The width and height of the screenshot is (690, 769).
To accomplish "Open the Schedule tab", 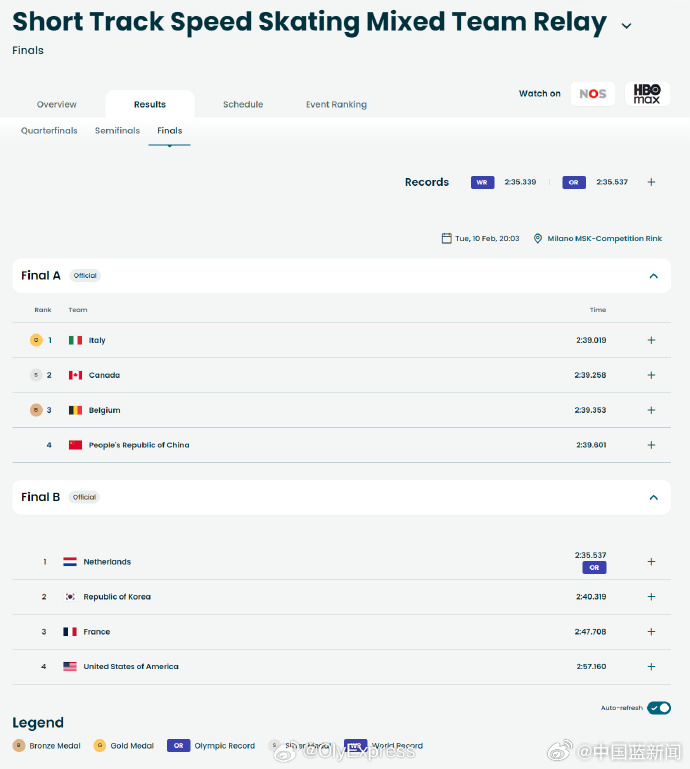I will 243,104.
